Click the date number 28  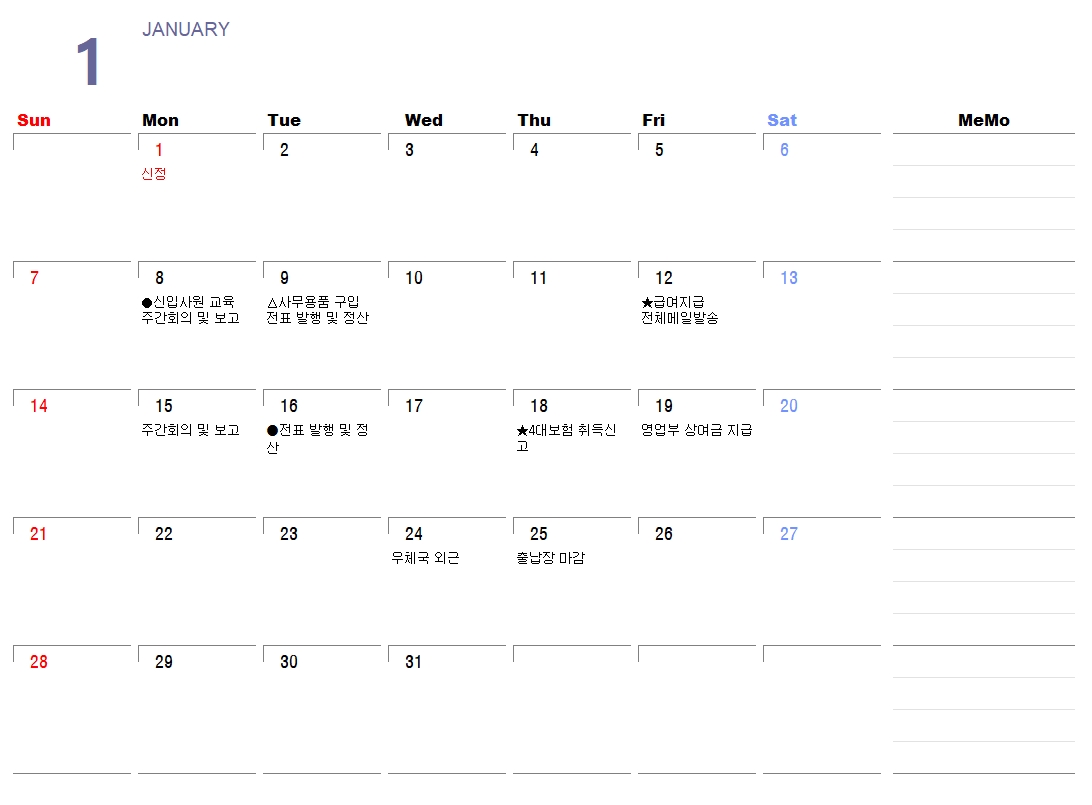(x=39, y=662)
